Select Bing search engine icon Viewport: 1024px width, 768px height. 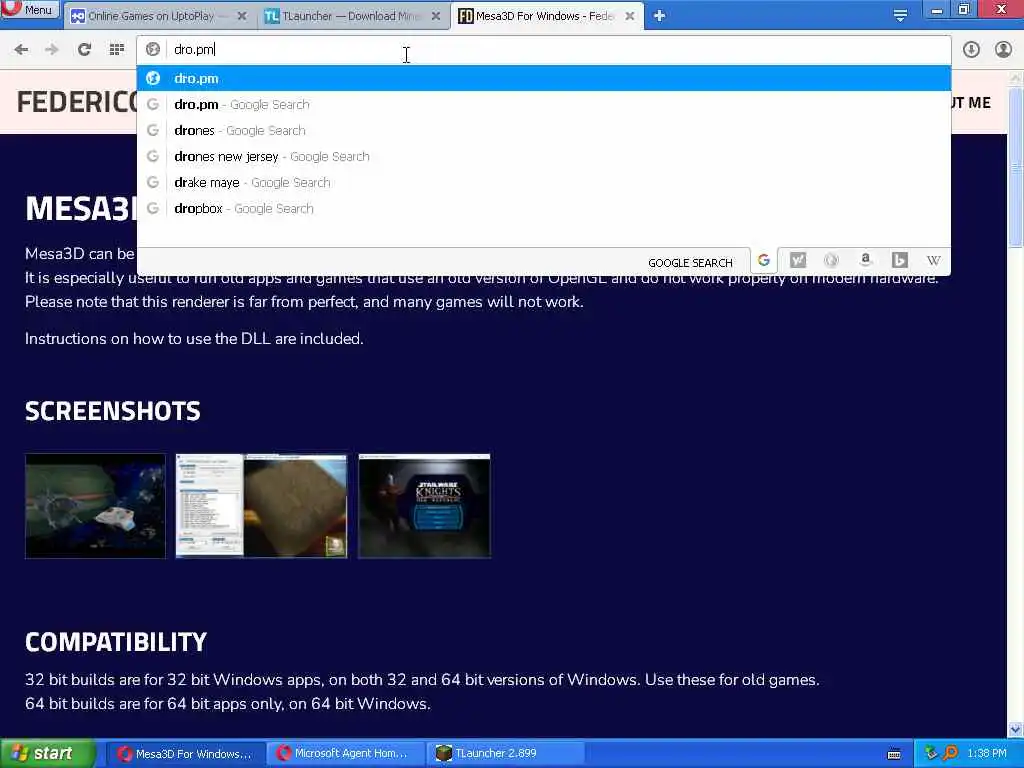point(899,261)
